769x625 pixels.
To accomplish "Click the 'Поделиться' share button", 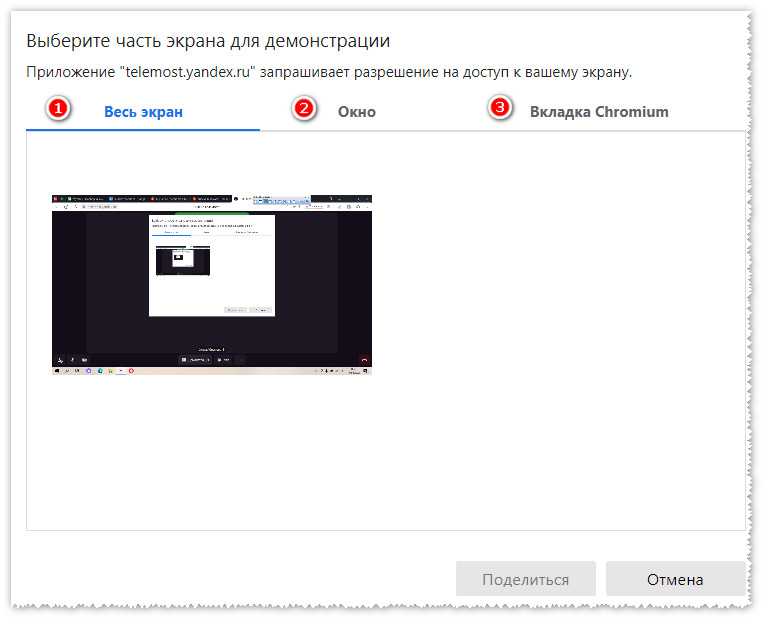I will [525, 579].
